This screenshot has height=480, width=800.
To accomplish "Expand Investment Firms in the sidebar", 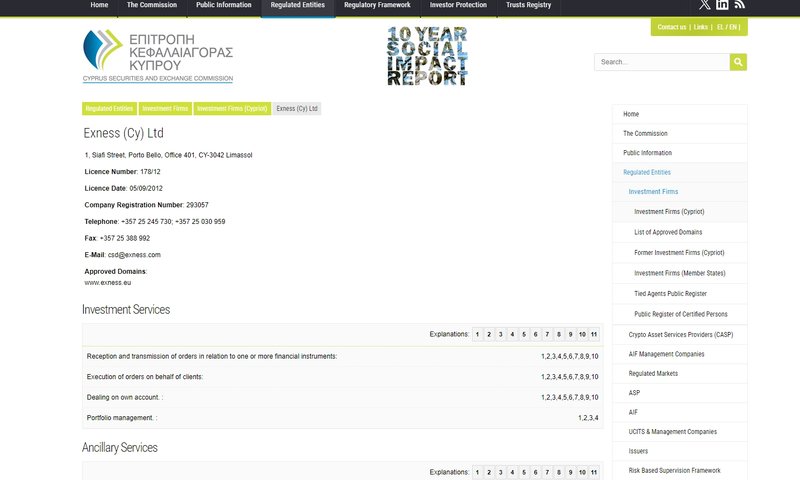I will 653,192.
